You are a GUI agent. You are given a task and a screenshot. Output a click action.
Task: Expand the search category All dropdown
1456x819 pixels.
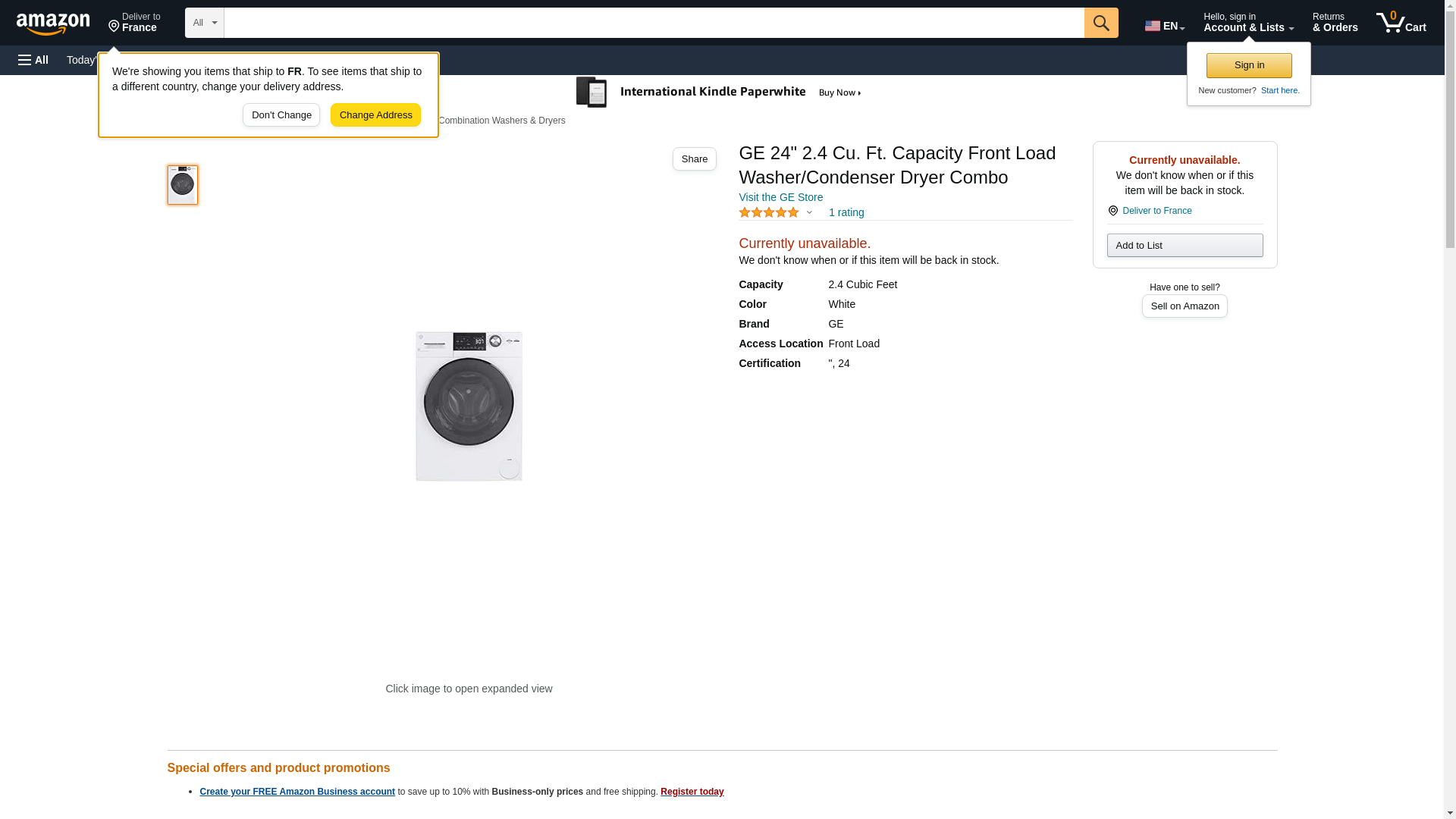tap(204, 23)
